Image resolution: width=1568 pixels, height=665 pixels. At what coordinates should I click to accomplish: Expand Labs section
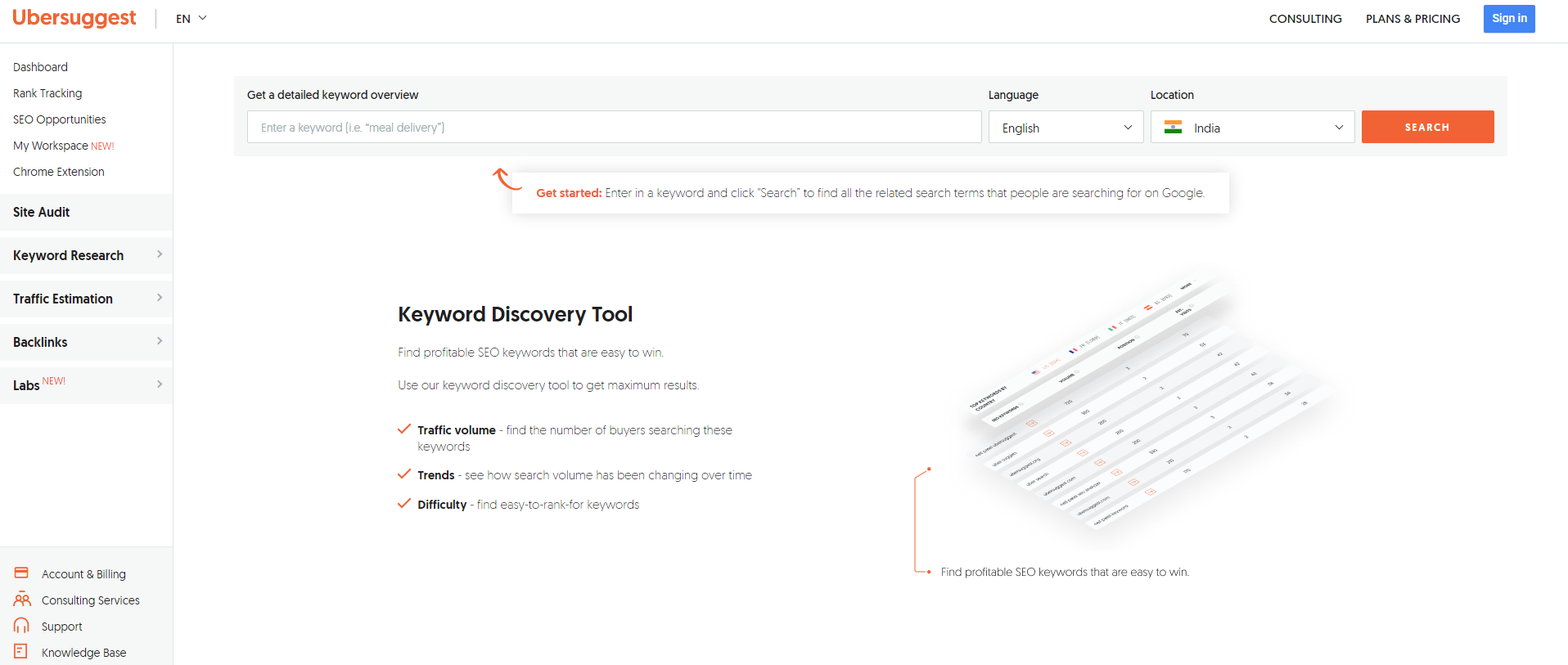tap(86, 385)
